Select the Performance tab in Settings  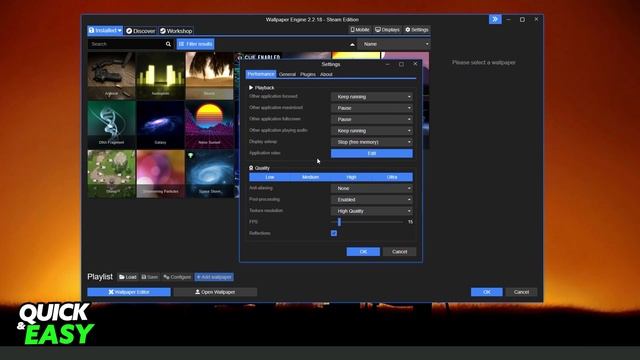coord(261,74)
